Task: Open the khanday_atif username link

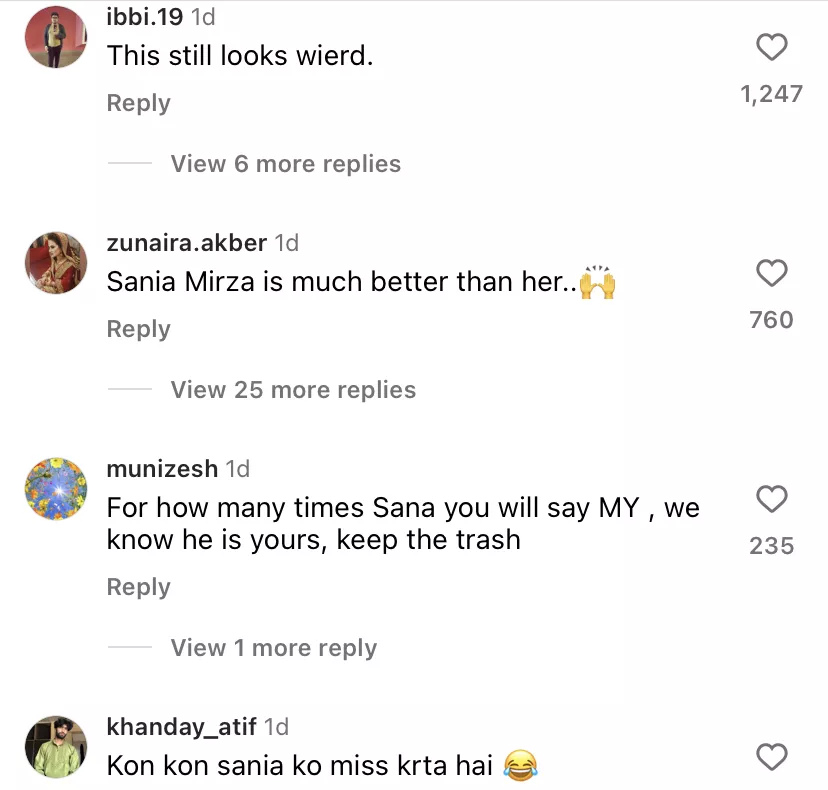Action: pyautogui.click(x=182, y=727)
